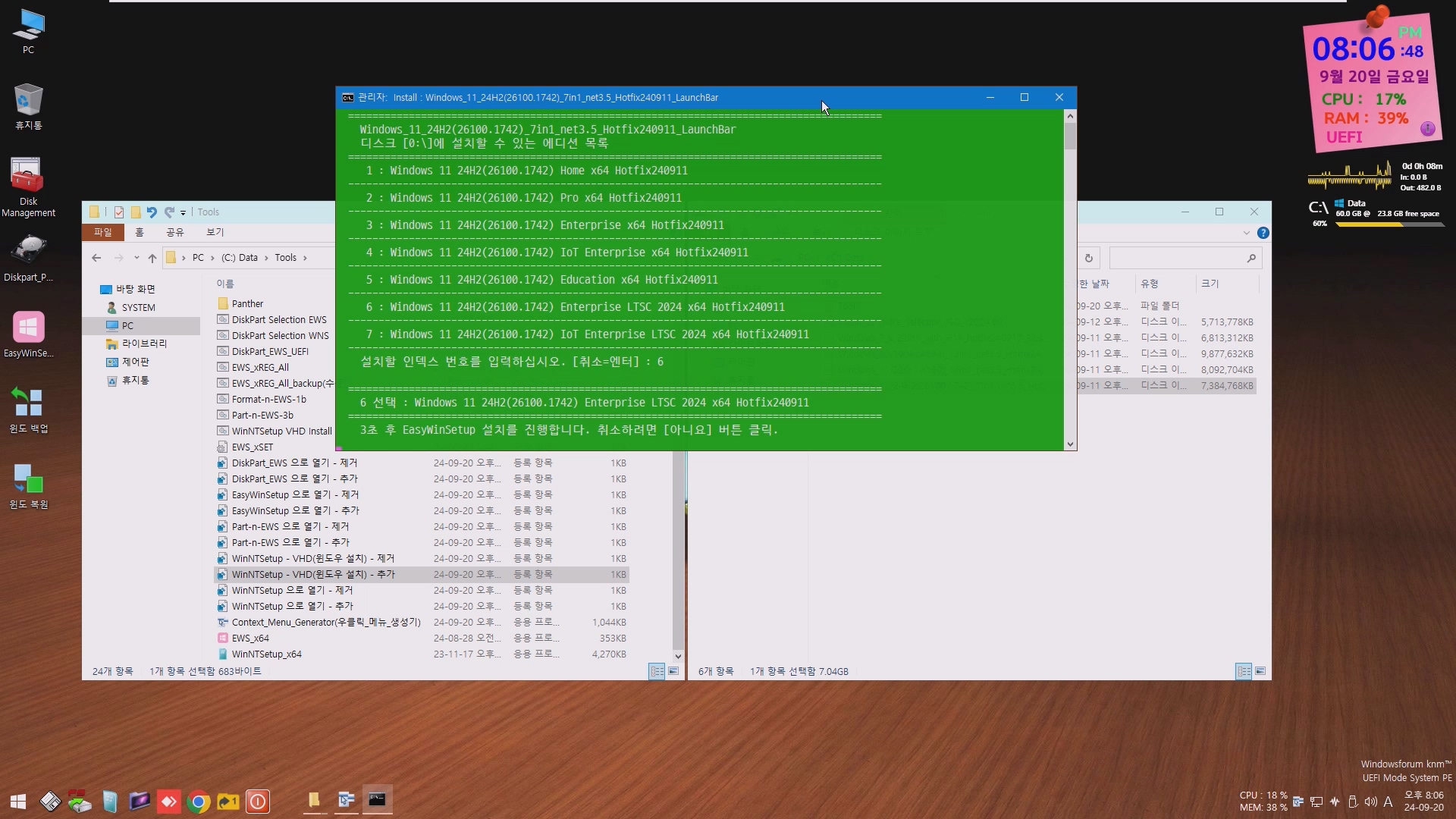Expand the ribbon chevron in right explorer
This screenshot has width=1456, height=819.
click(x=1246, y=233)
